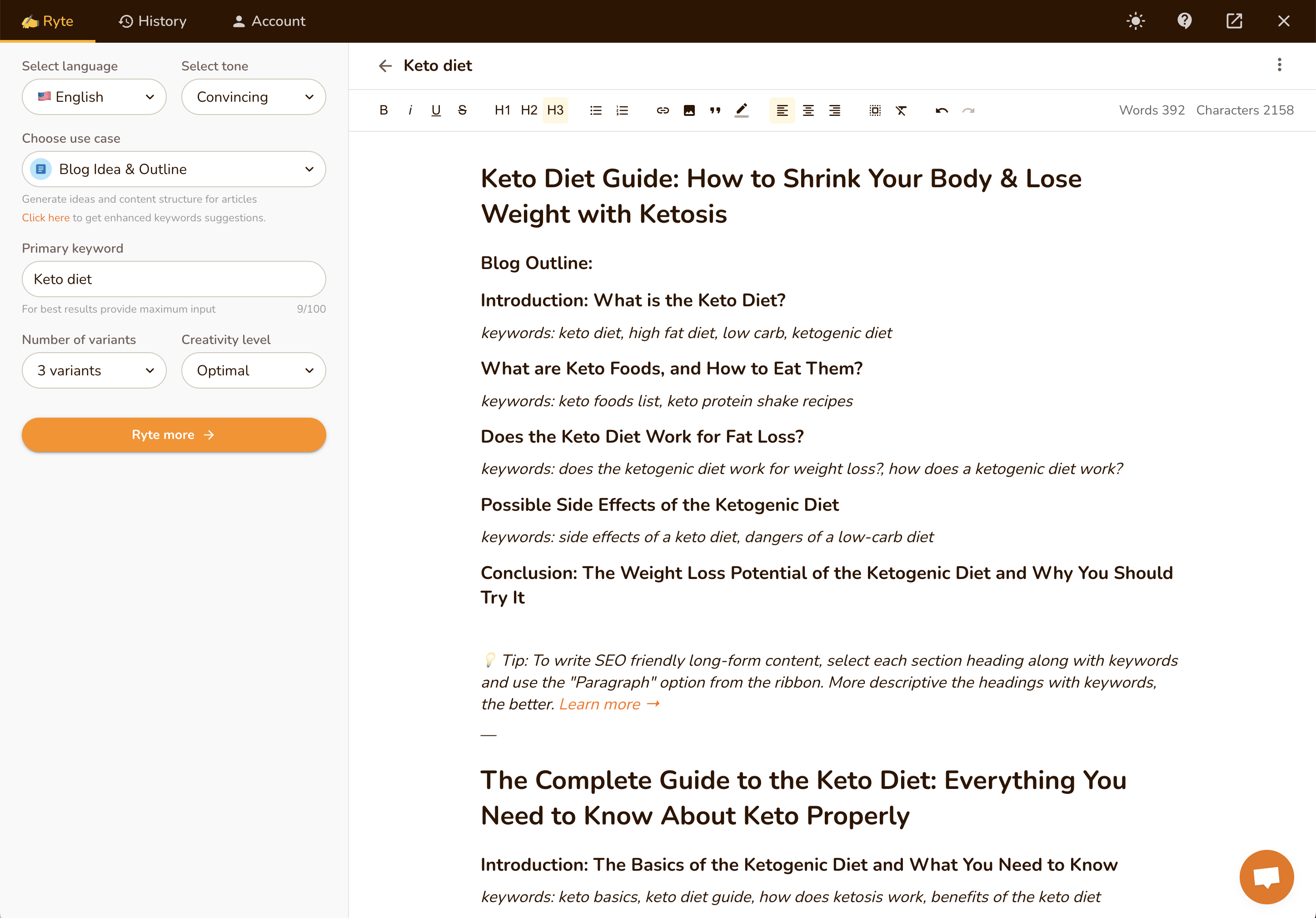This screenshot has height=918, width=1316.
Task: Toggle left text alignment
Action: 782,110
